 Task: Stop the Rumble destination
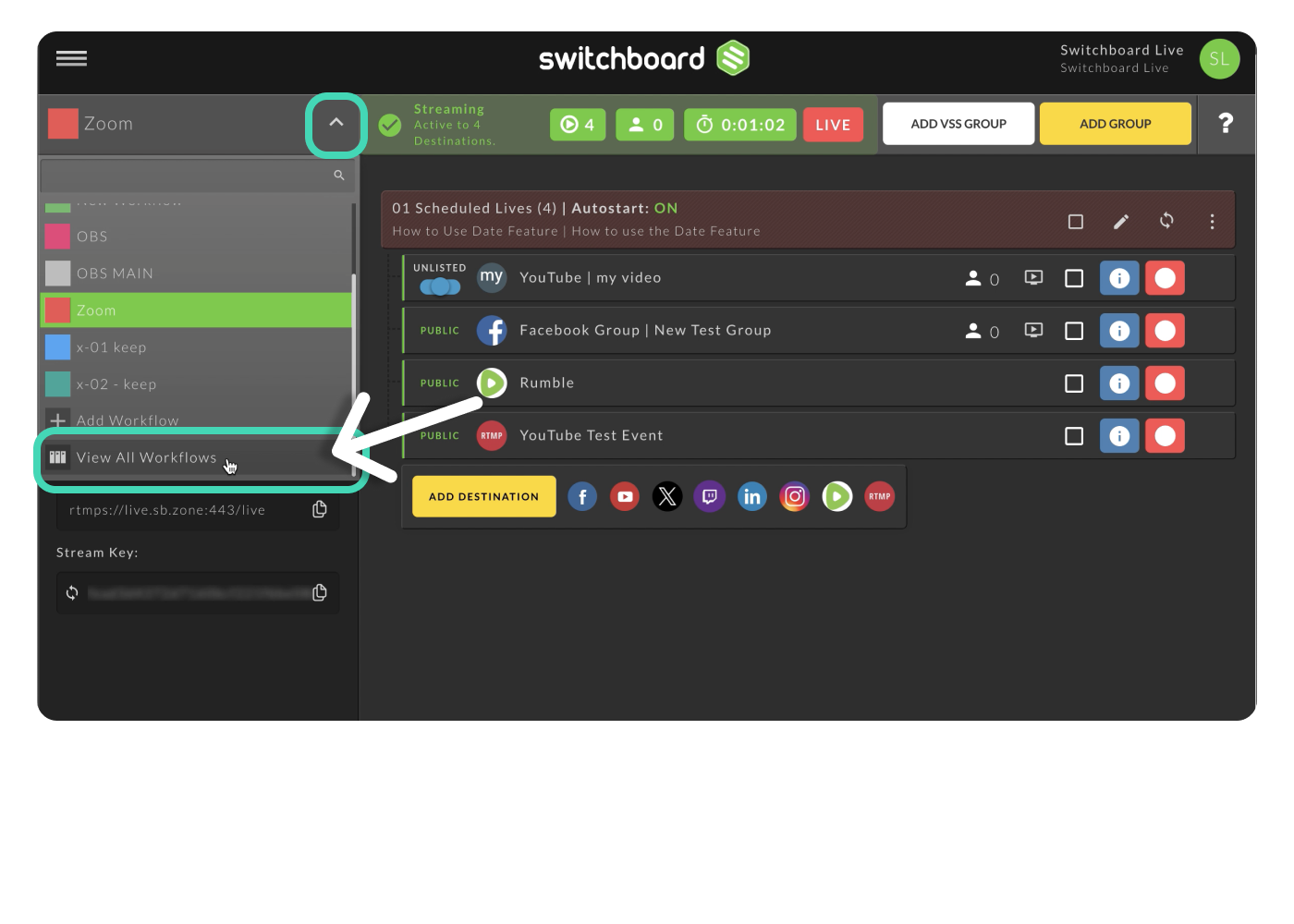point(1165,383)
